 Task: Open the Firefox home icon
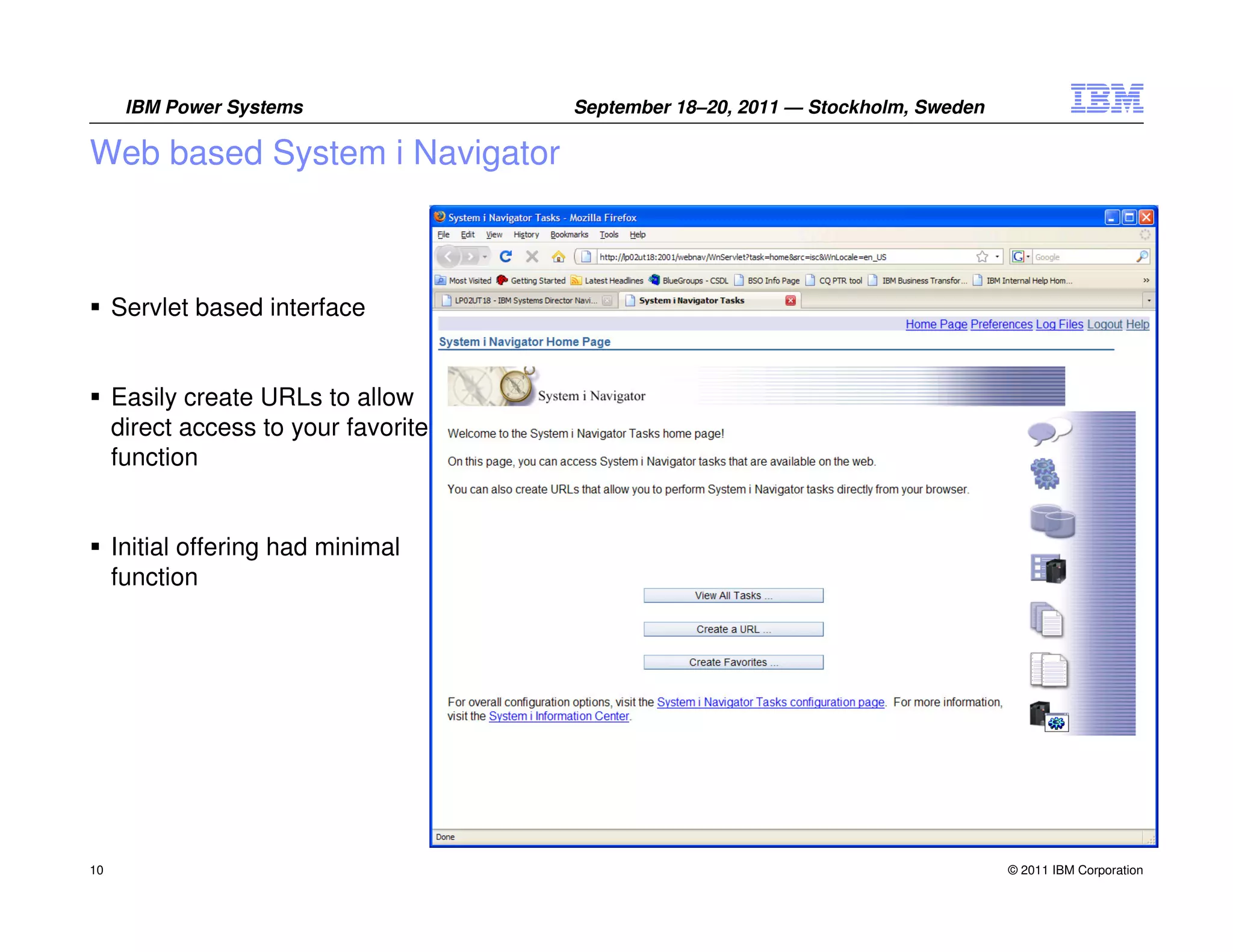click(x=558, y=257)
